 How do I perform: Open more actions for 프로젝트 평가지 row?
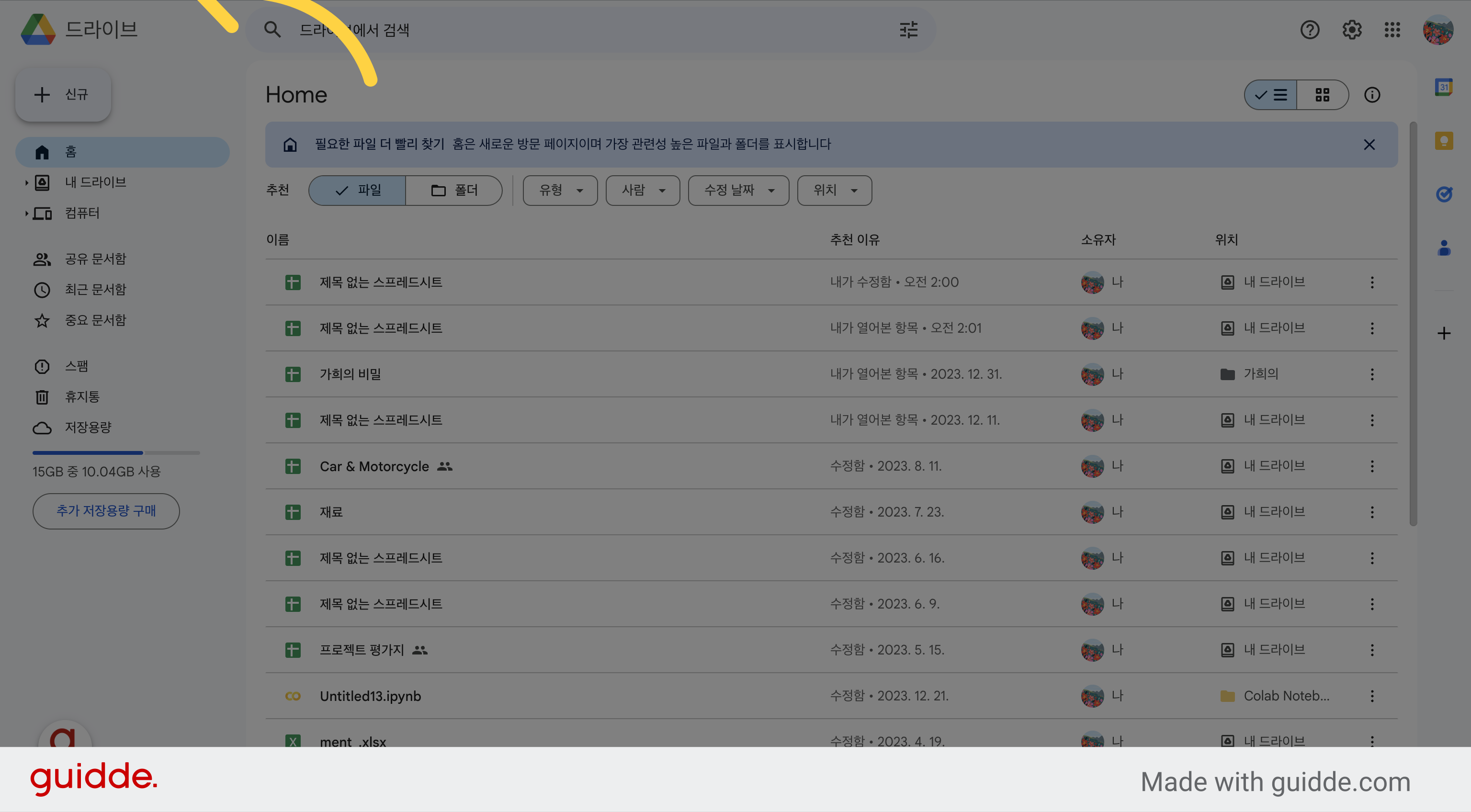1372,650
